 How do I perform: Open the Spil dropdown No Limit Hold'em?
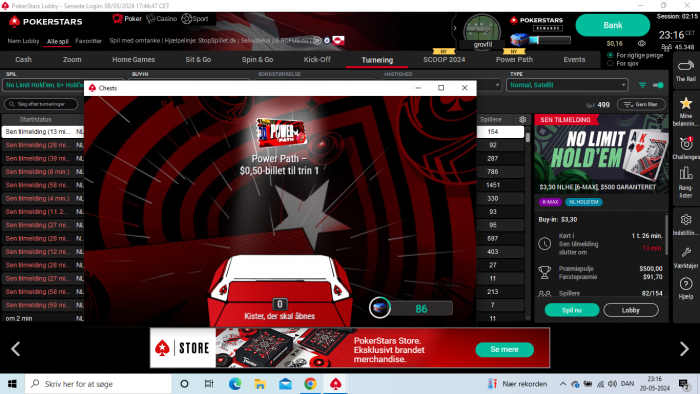[x=44, y=85]
